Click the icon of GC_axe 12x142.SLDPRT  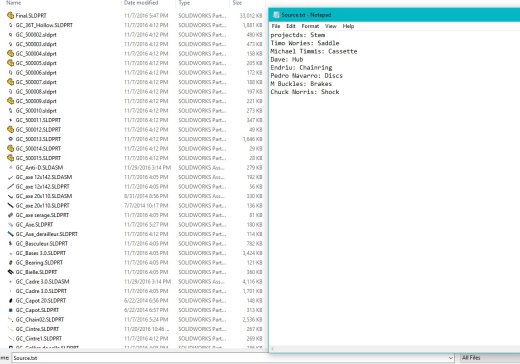(x=10, y=186)
